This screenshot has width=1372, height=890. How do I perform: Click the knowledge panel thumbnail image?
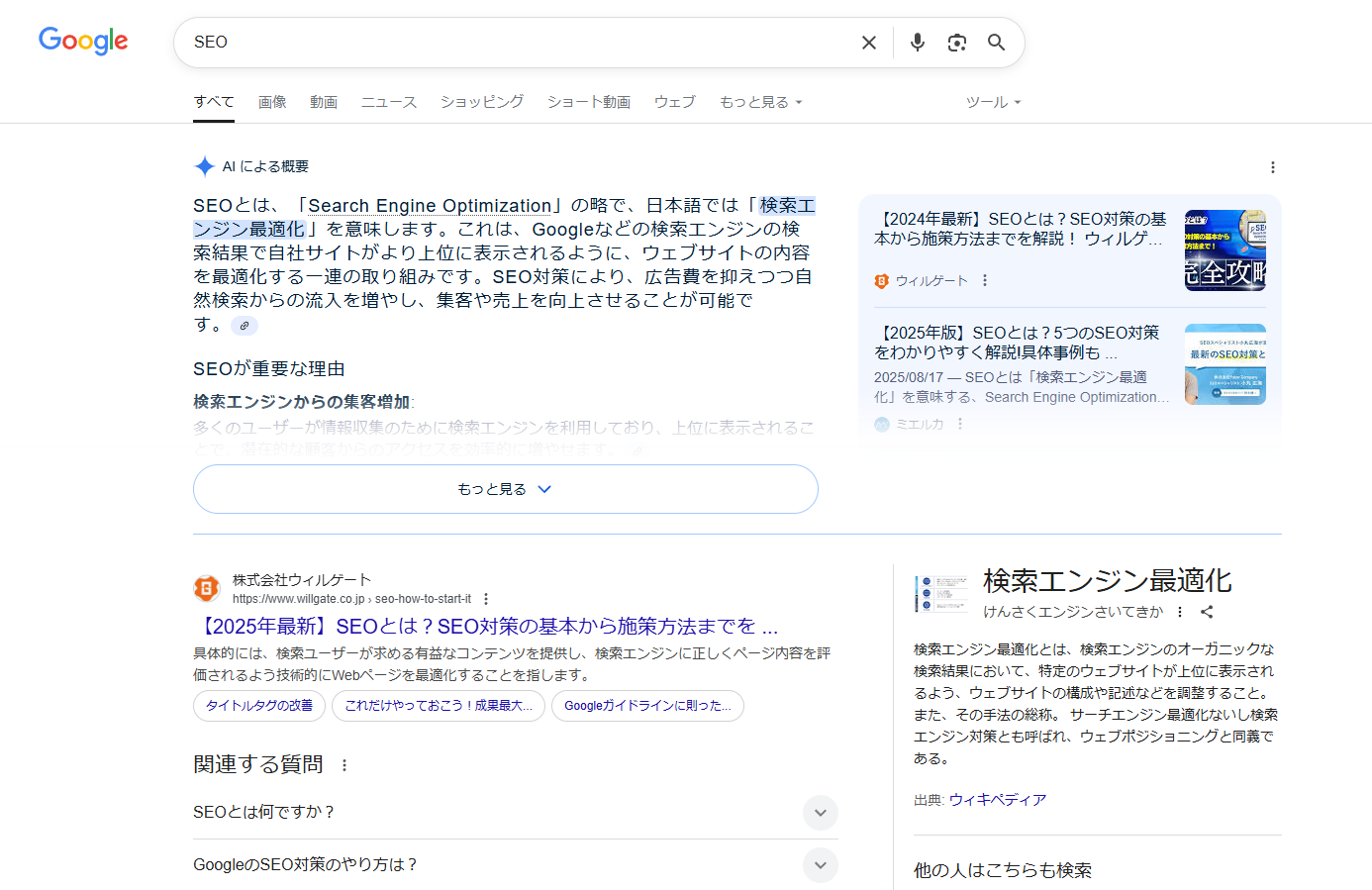pos(941,594)
